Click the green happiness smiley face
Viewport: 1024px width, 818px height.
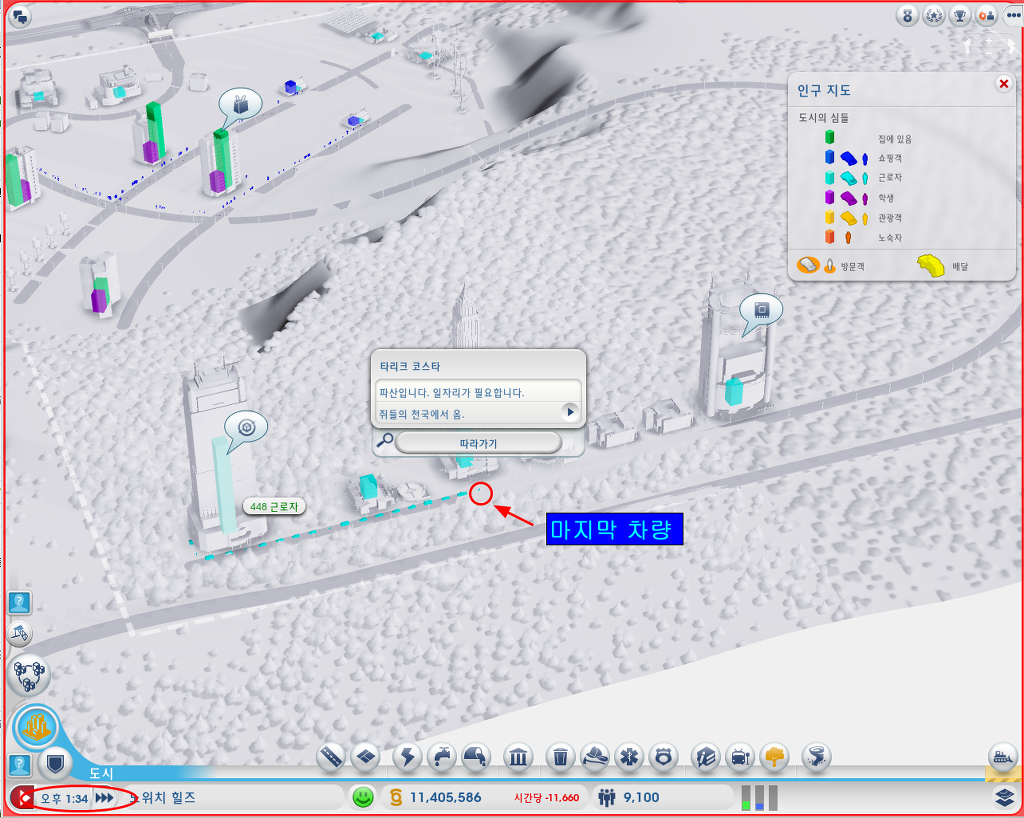pyautogui.click(x=362, y=797)
